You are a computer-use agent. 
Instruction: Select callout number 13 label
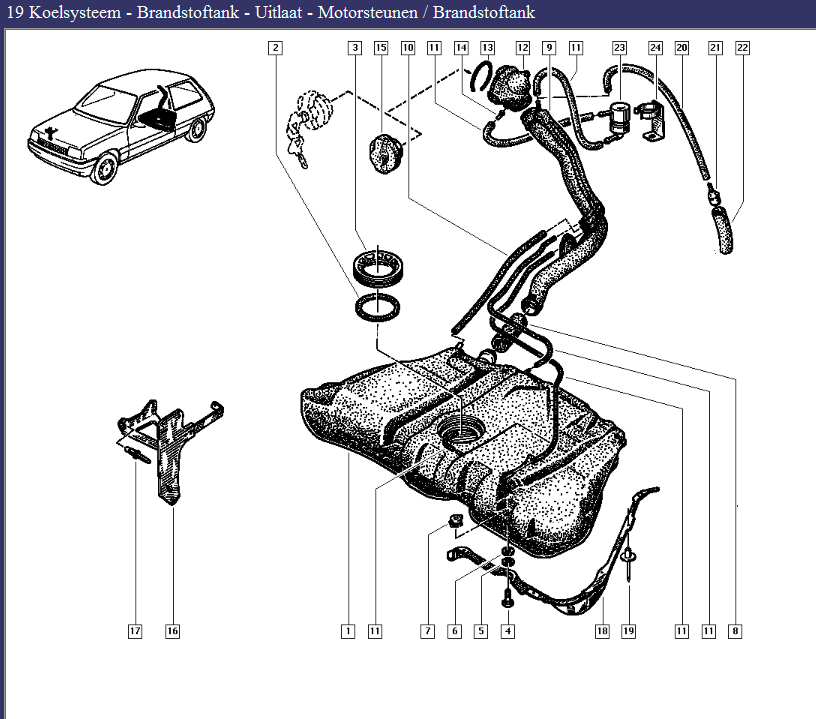(x=487, y=48)
